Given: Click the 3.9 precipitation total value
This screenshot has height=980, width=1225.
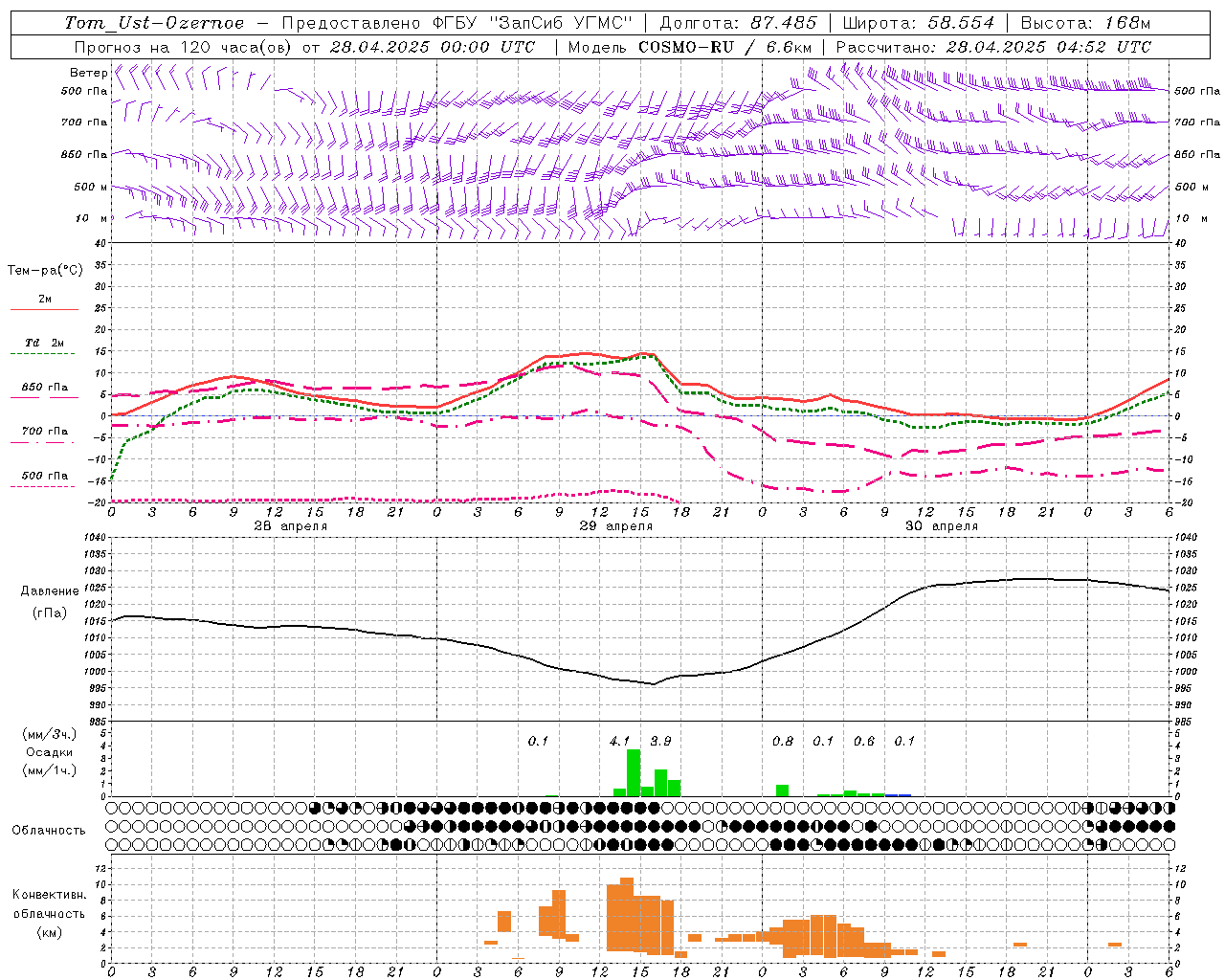Looking at the screenshot, I should pyautogui.click(x=660, y=741).
